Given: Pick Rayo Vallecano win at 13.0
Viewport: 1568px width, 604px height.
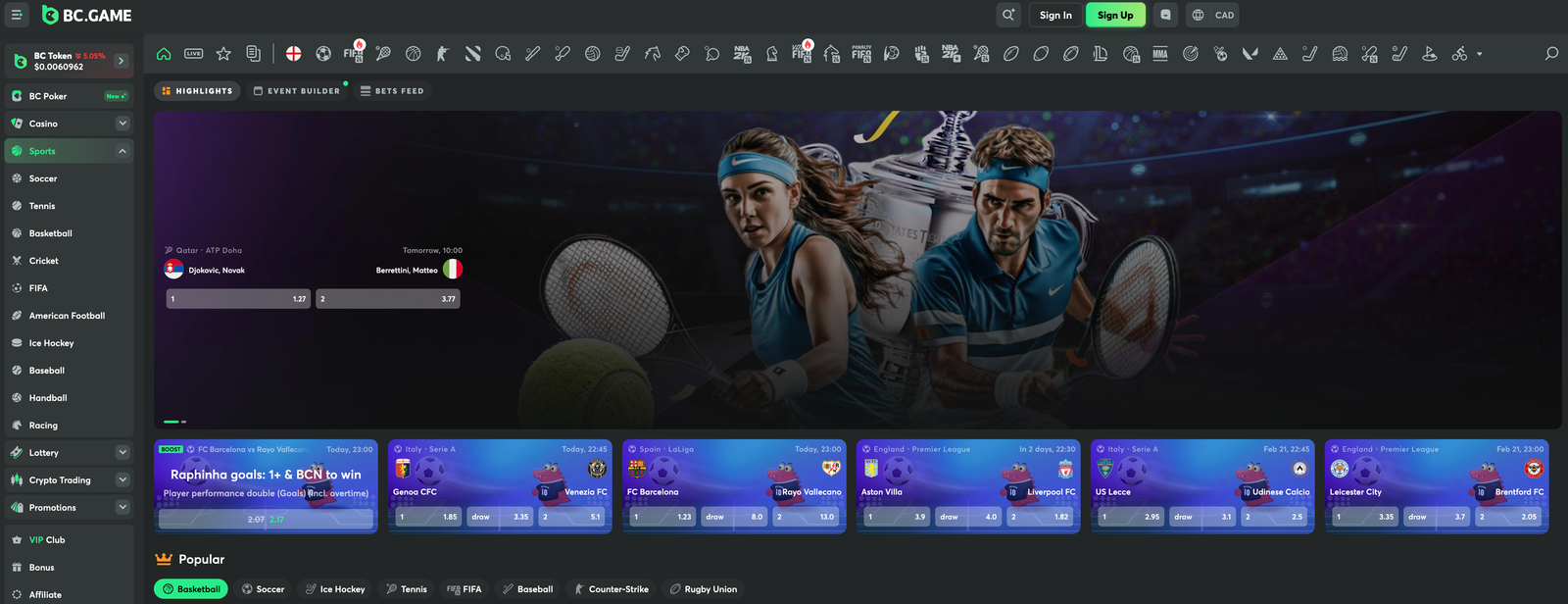Looking at the screenshot, I should 806,517.
